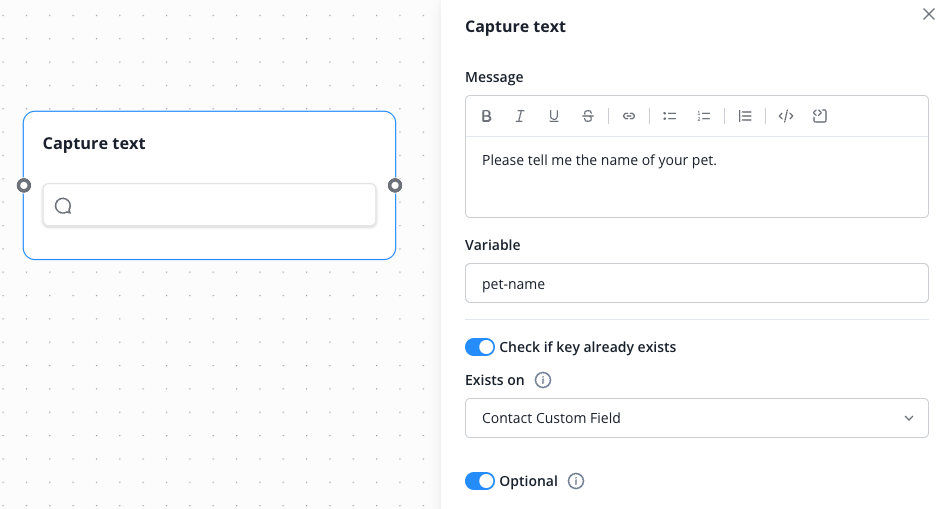948x509 pixels.
Task: Click the right output connector of node
Action: pyautogui.click(x=395, y=185)
